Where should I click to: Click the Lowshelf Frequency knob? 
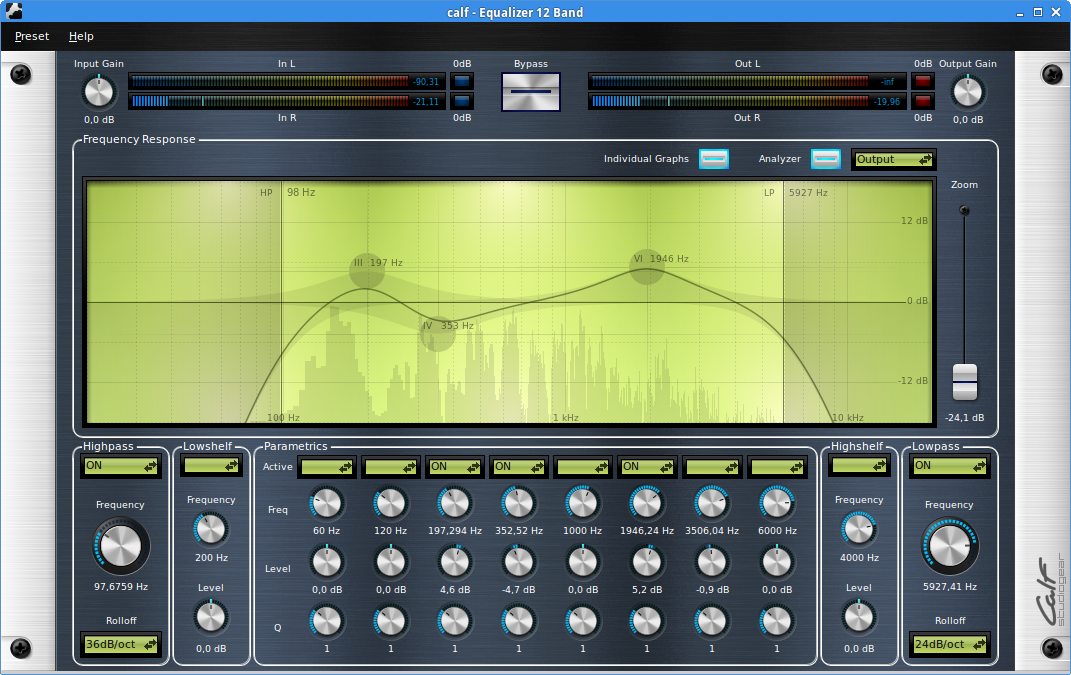[211, 529]
